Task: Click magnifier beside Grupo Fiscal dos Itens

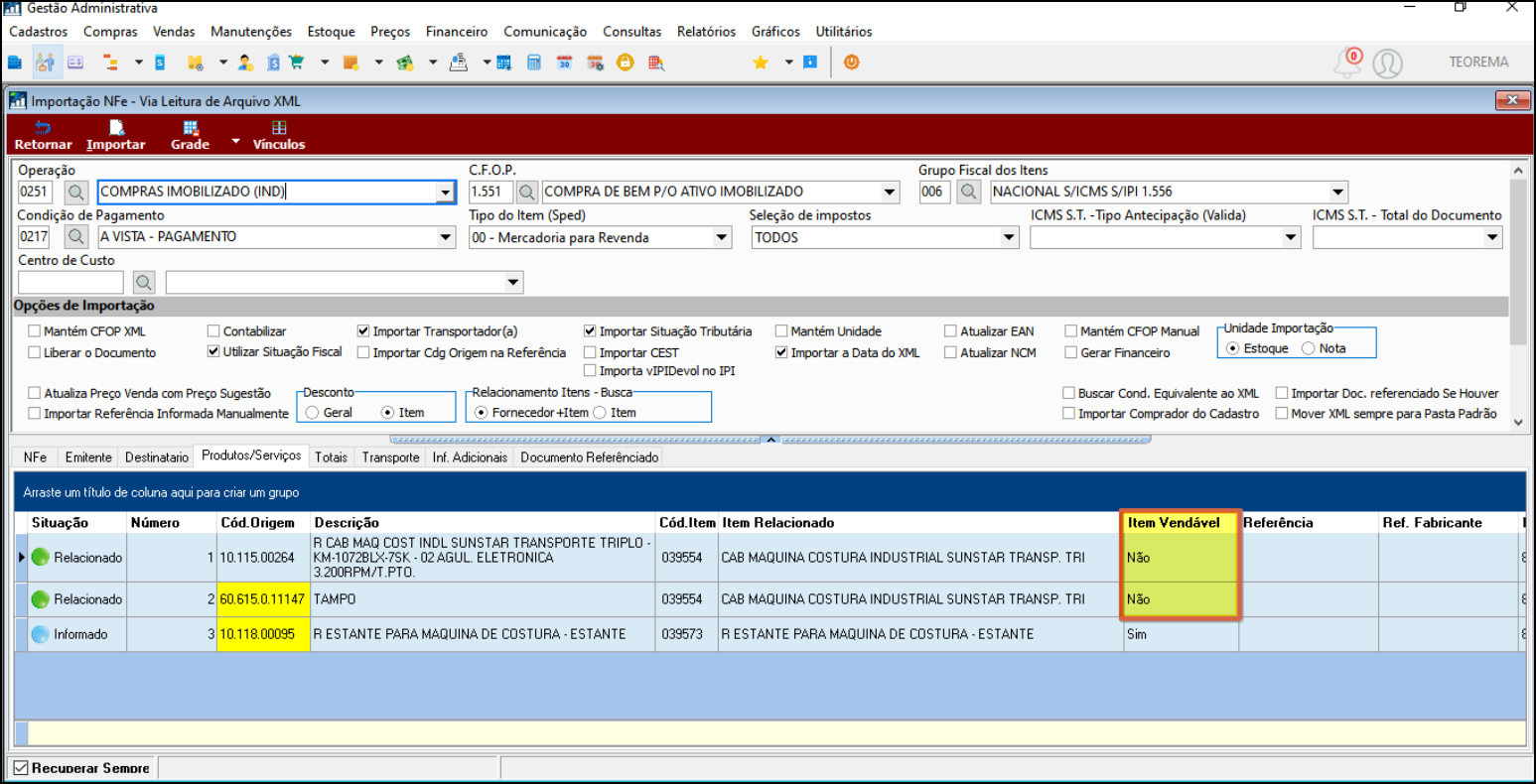Action: pyautogui.click(x=969, y=192)
